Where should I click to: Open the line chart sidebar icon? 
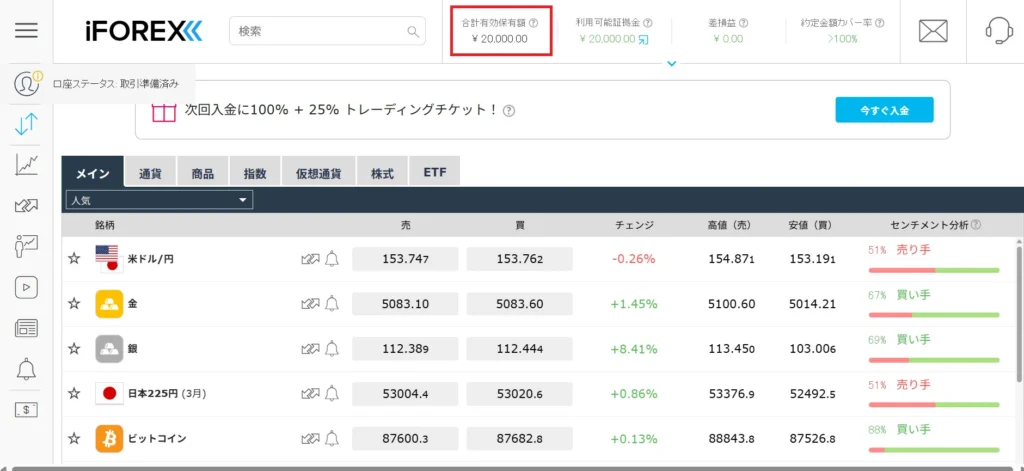coord(27,165)
